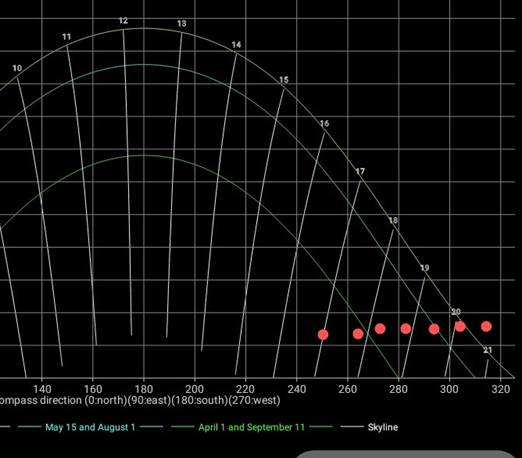Click the 180 south axis tick label
Image resolution: width=522 pixels, height=458 pixels.
(x=144, y=389)
